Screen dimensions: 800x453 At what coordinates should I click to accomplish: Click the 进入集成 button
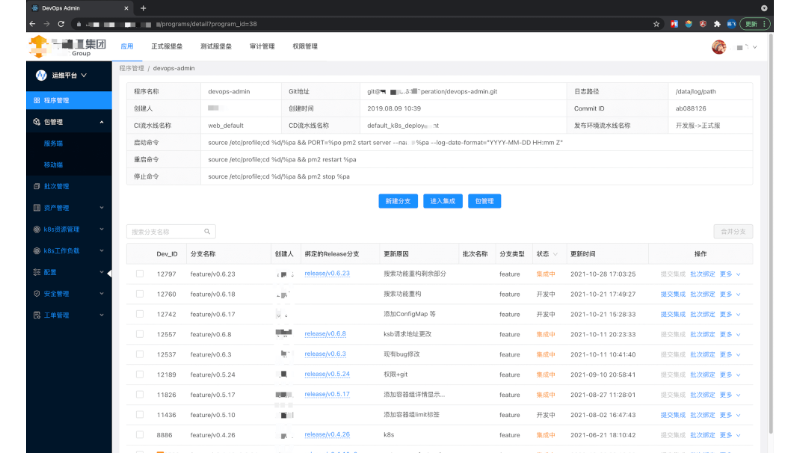443,201
